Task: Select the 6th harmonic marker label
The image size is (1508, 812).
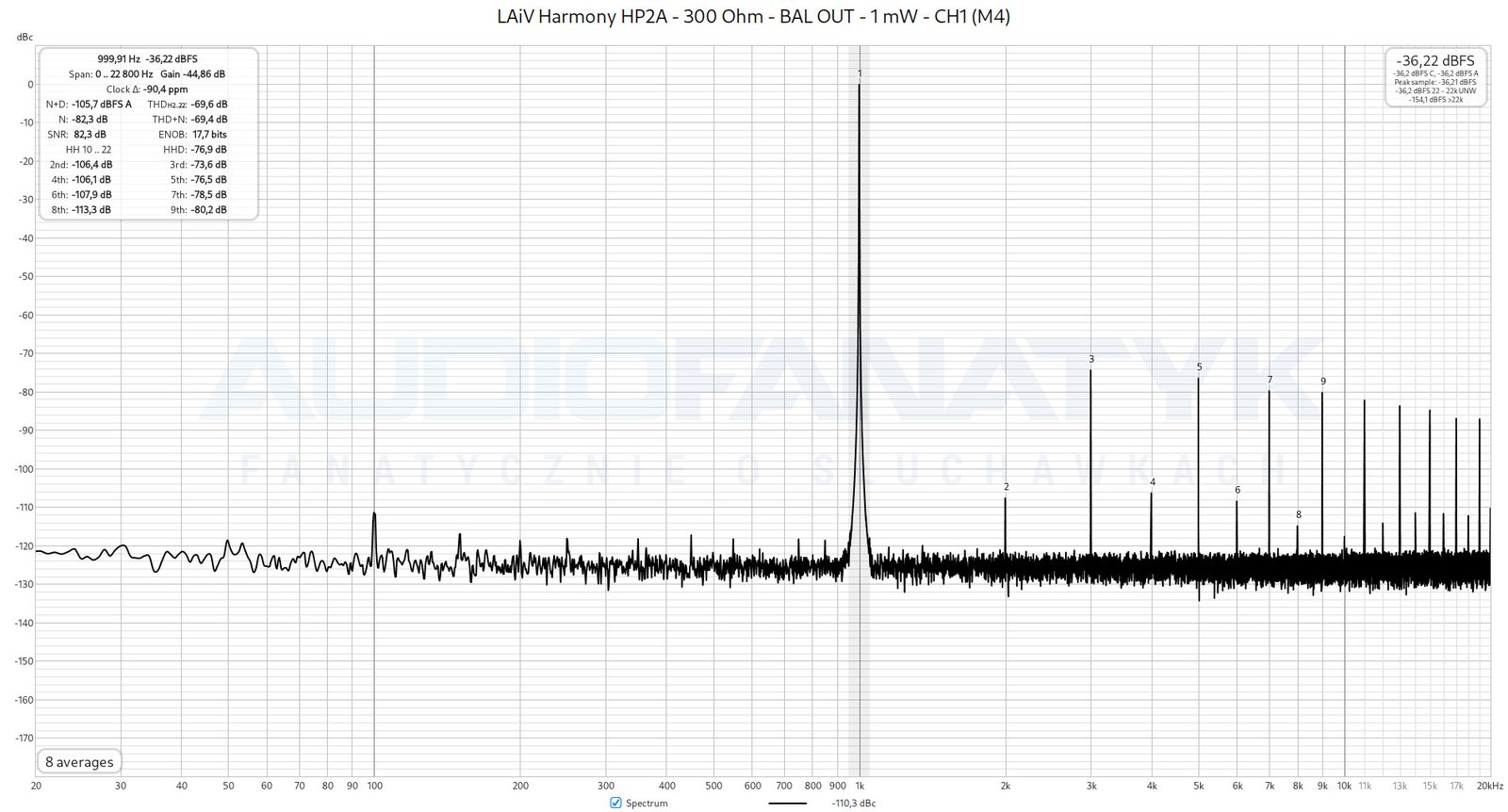Action: point(1238,490)
